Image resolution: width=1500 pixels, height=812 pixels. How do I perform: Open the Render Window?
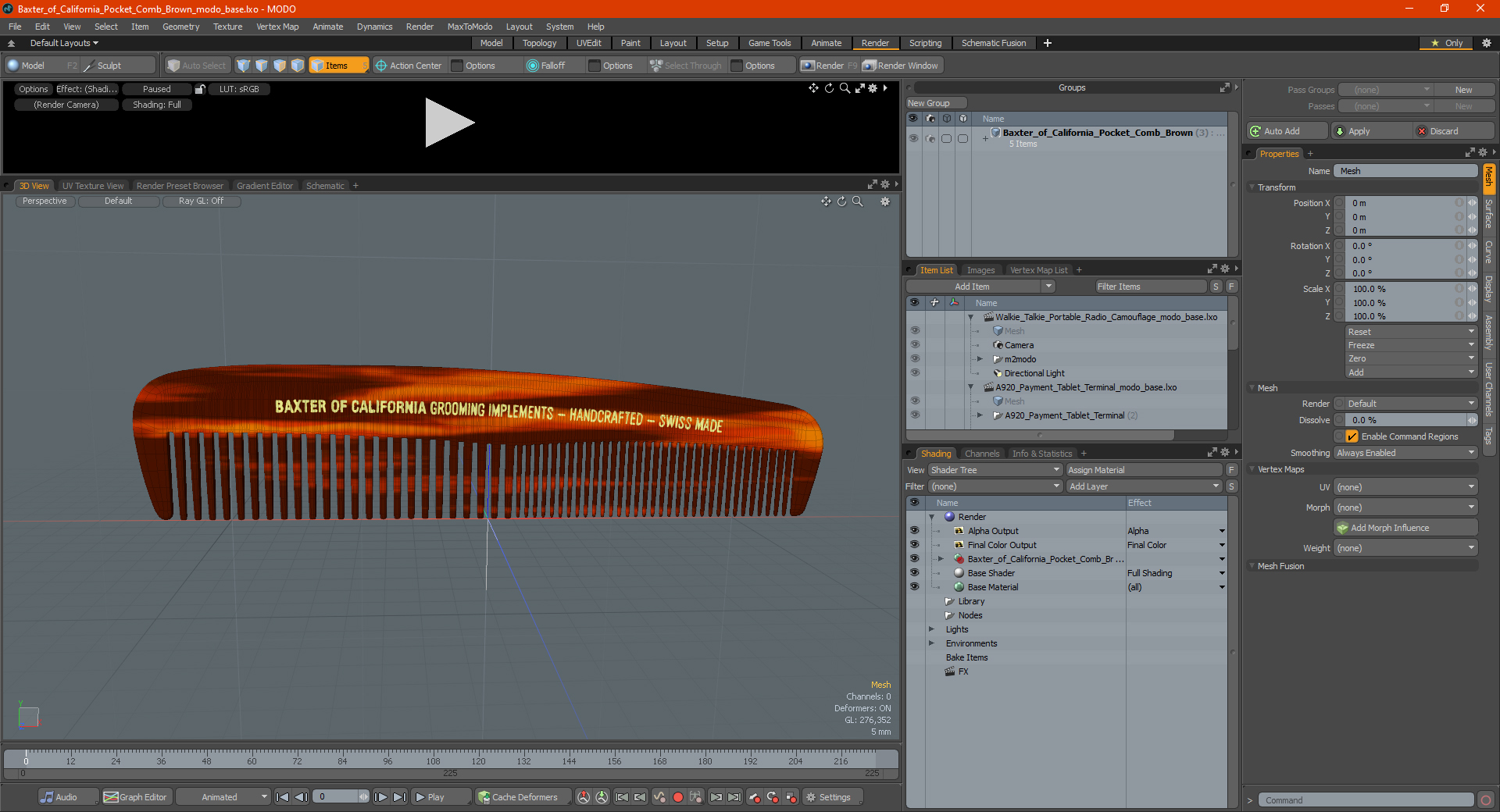pos(901,66)
